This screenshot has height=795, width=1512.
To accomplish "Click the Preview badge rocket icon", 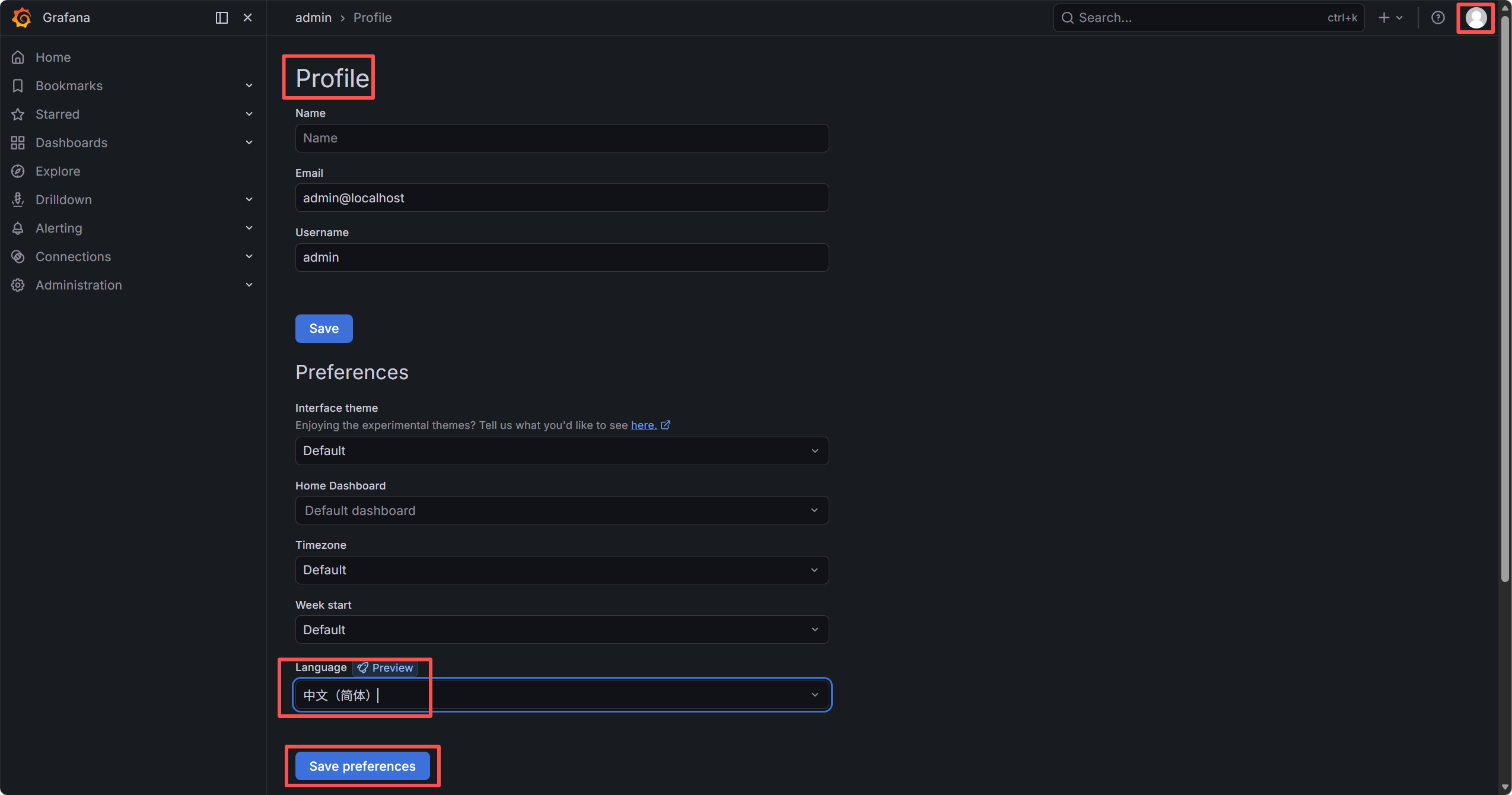I will pyautogui.click(x=362, y=667).
